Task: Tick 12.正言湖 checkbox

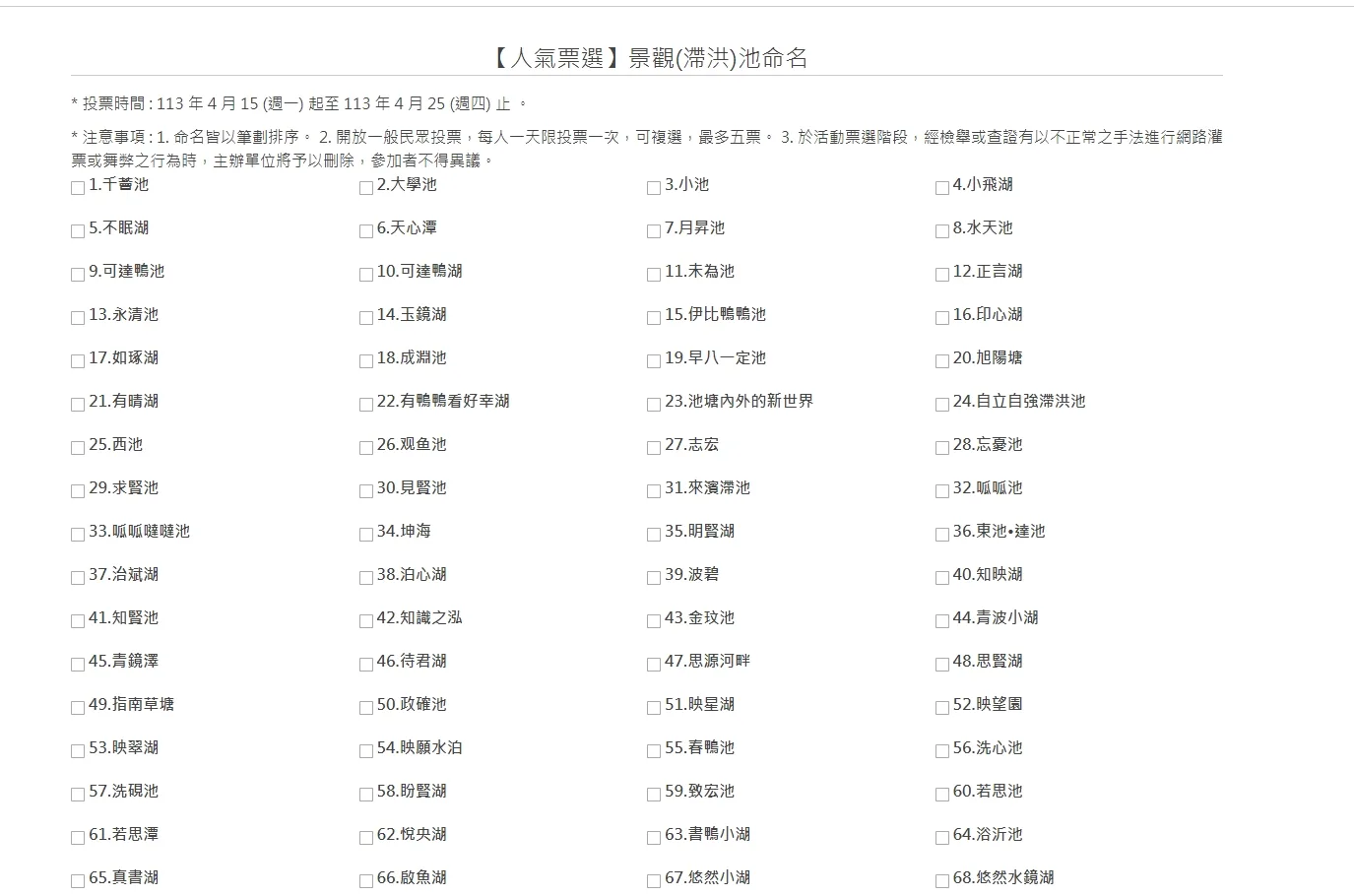Action: click(x=942, y=275)
